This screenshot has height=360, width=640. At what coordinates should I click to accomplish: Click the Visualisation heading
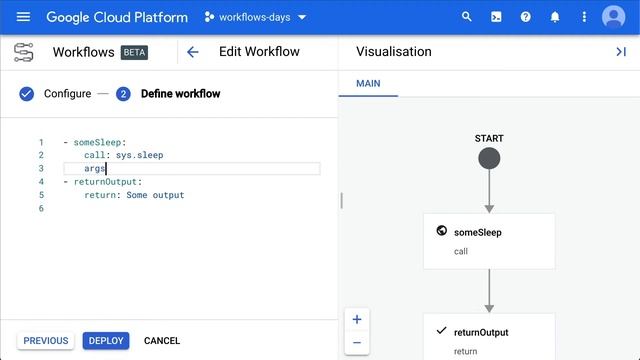coord(393,52)
